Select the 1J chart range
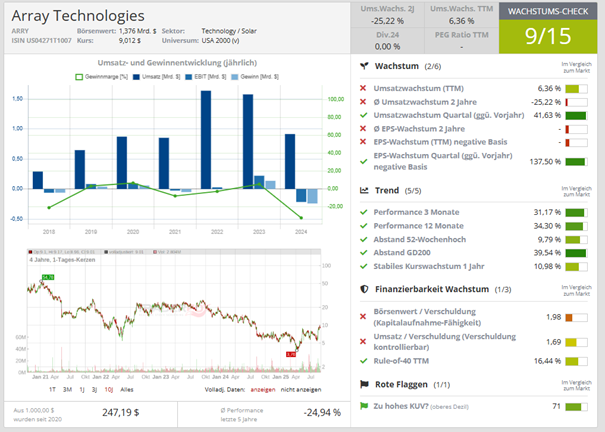The image size is (605, 432). tap(82, 390)
